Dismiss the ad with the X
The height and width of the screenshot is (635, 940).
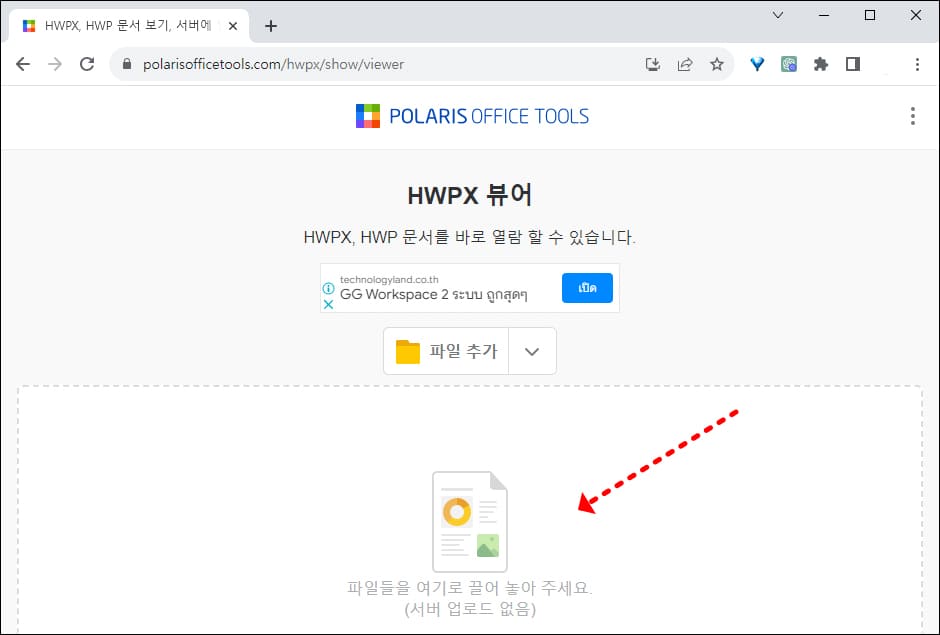pos(326,305)
